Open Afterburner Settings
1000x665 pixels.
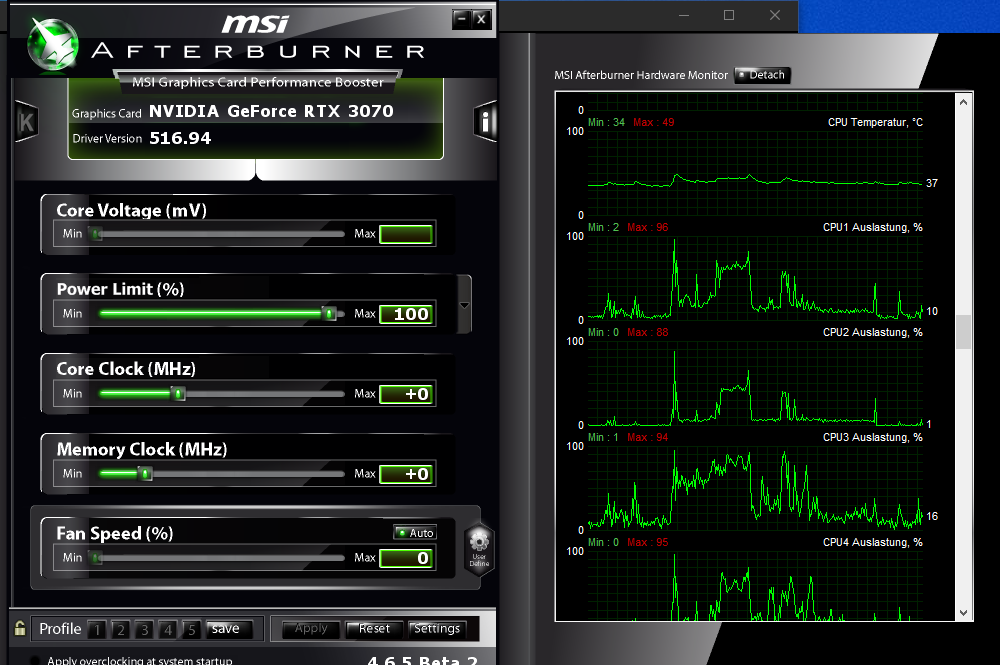pos(437,629)
